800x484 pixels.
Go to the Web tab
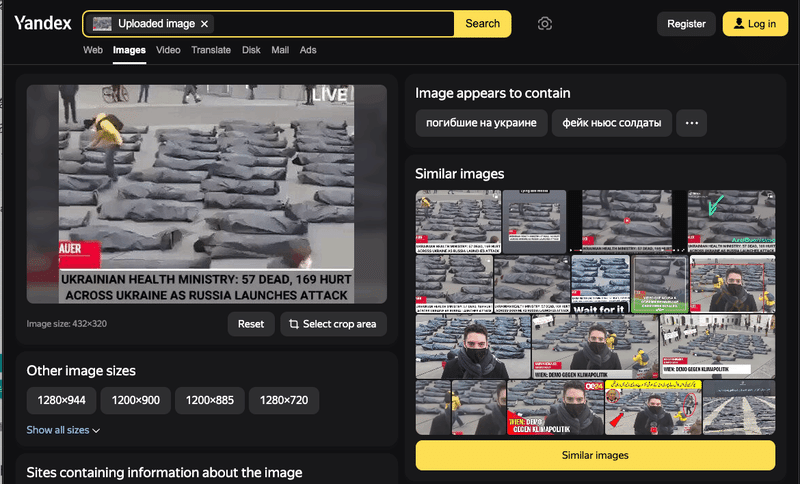click(x=93, y=50)
